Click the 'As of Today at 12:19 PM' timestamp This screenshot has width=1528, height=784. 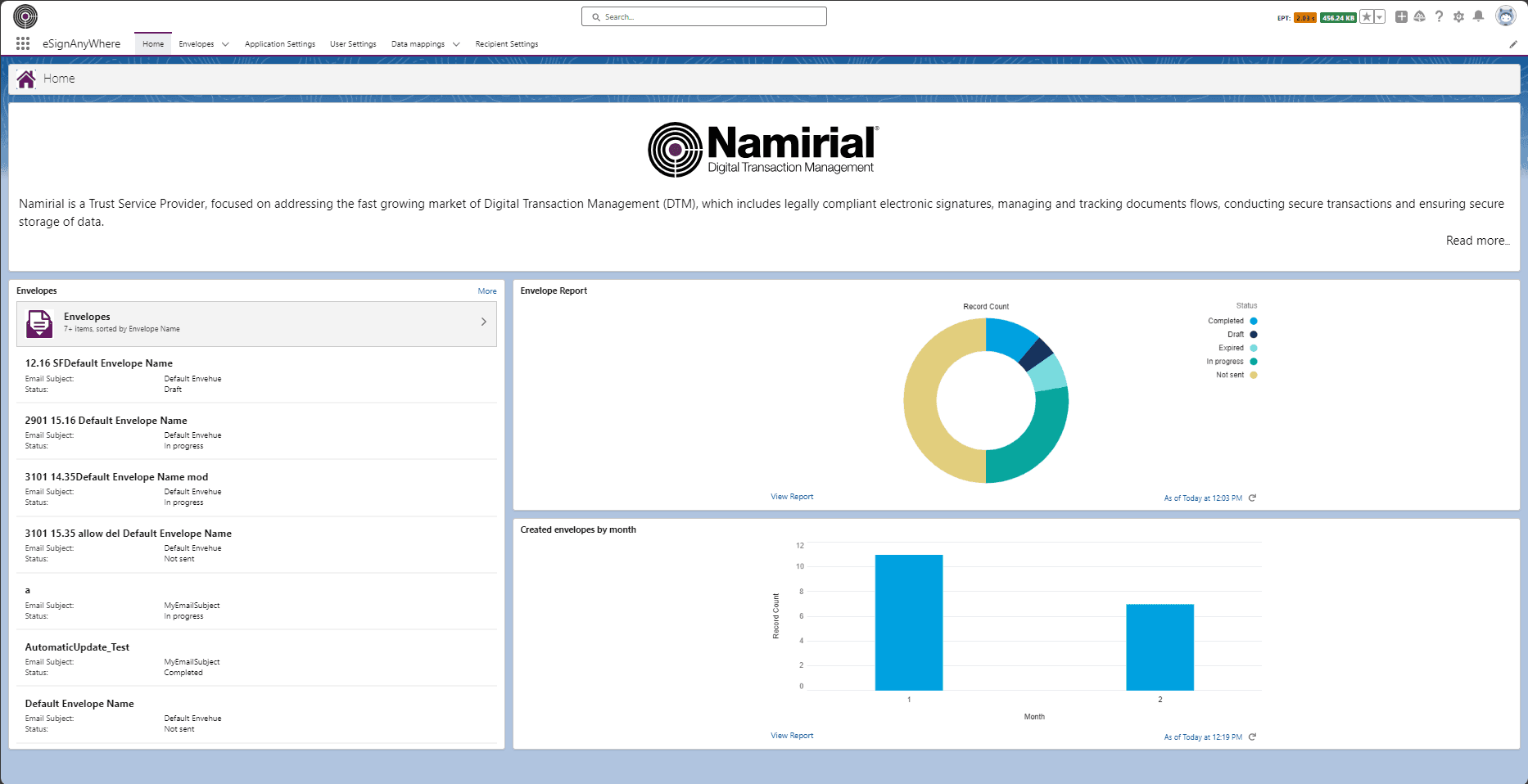point(1203,737)
